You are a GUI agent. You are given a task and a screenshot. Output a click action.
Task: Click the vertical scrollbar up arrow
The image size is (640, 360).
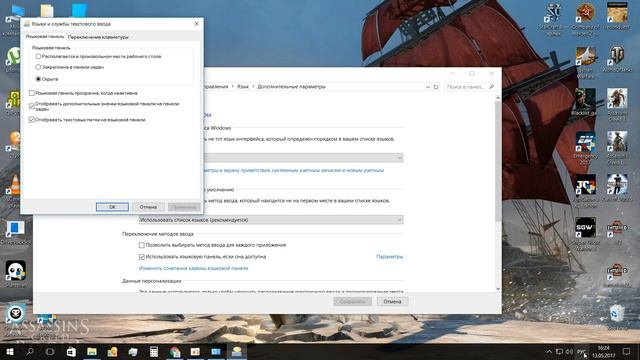pos(498,98)
